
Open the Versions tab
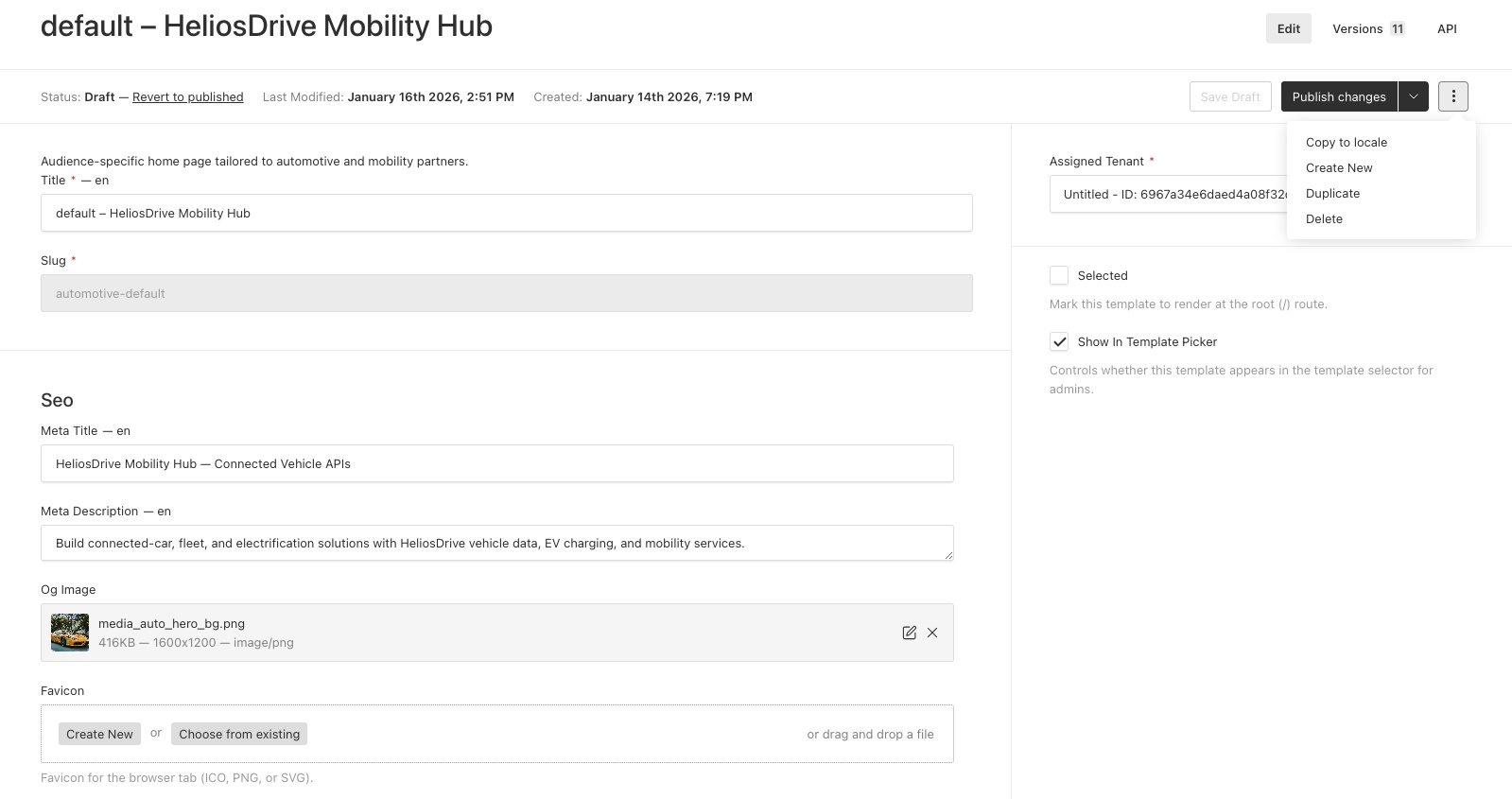coord(1368,28)
